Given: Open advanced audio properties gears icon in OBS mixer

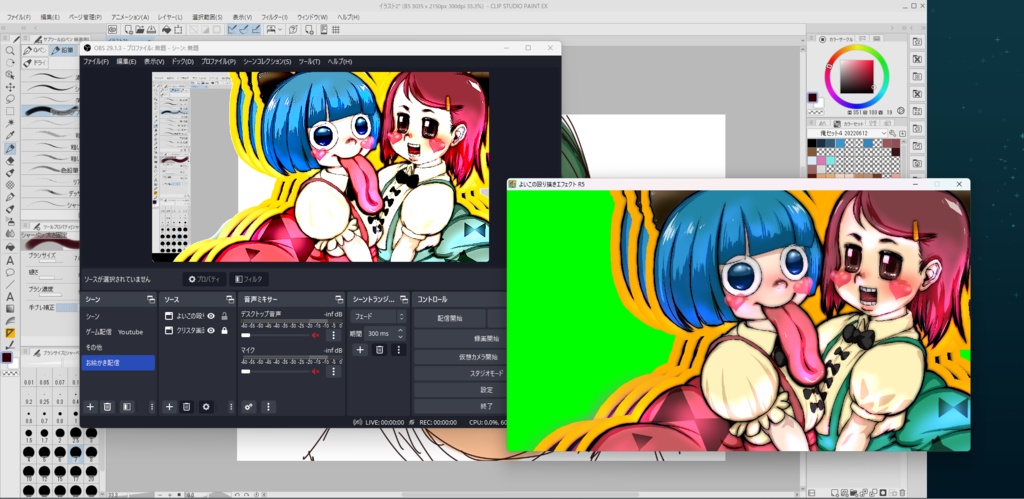Looking at the screenshot, I should (x=249, y=407).
